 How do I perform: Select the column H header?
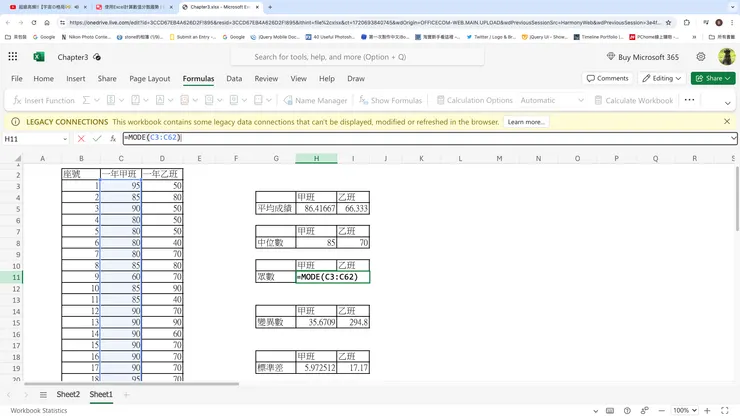coord(316,158)
